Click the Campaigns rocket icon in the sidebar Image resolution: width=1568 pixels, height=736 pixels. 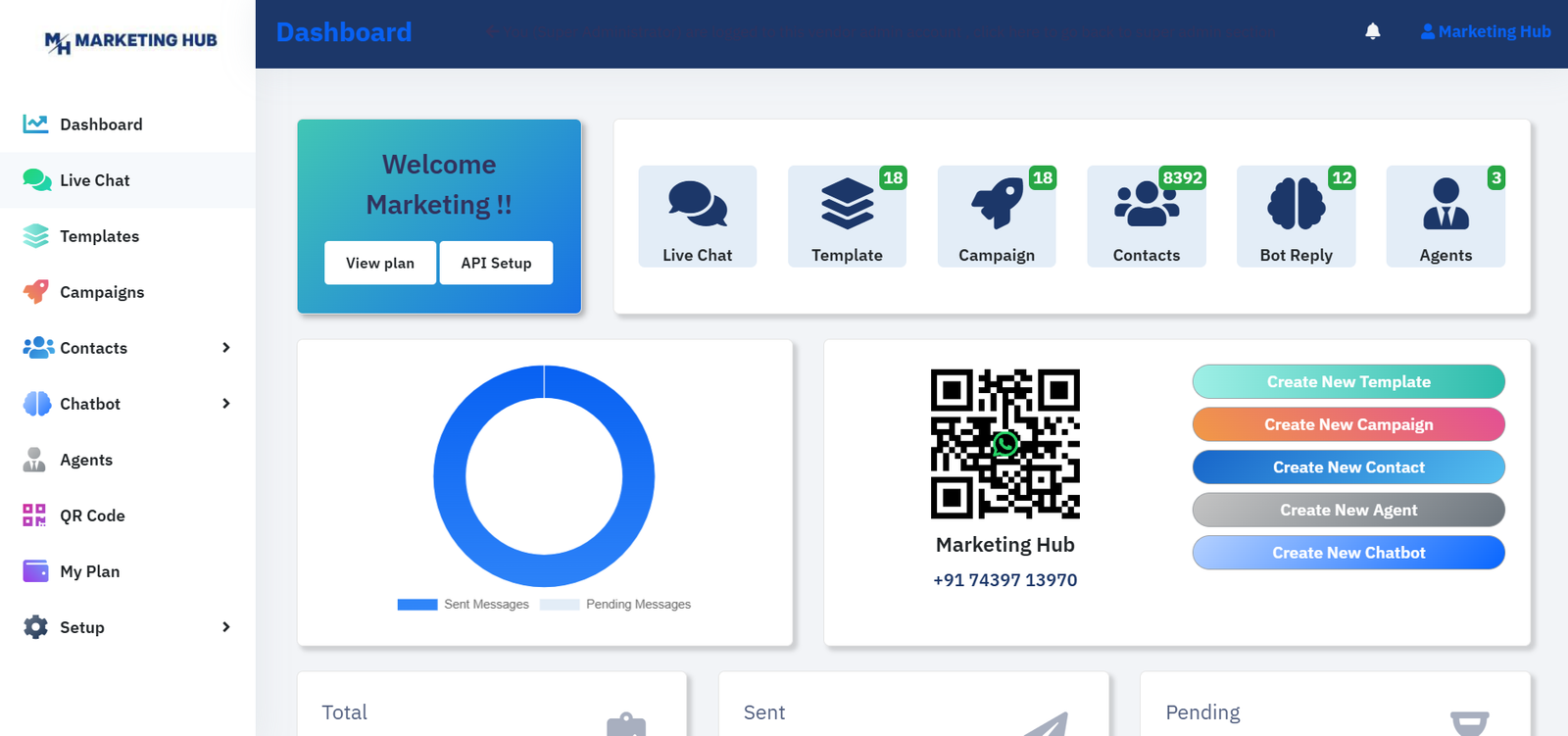pyautogui.click(x=35, y=291)
